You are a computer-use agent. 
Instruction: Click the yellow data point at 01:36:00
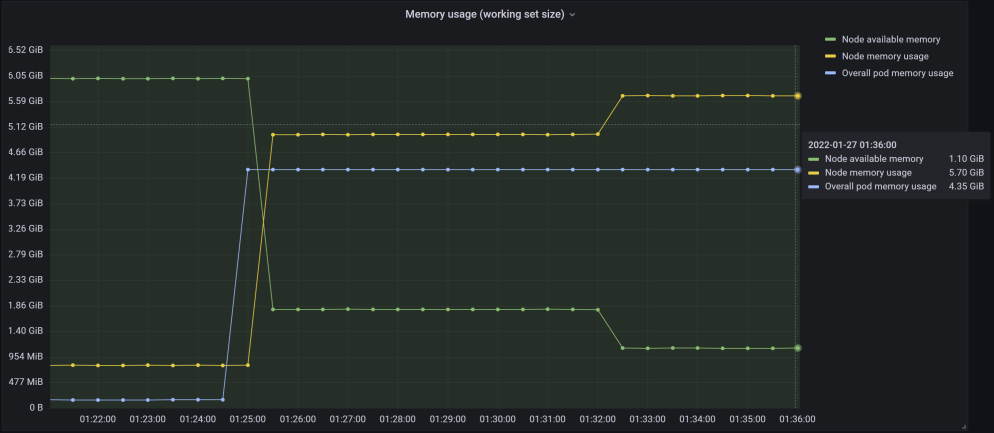797,96
